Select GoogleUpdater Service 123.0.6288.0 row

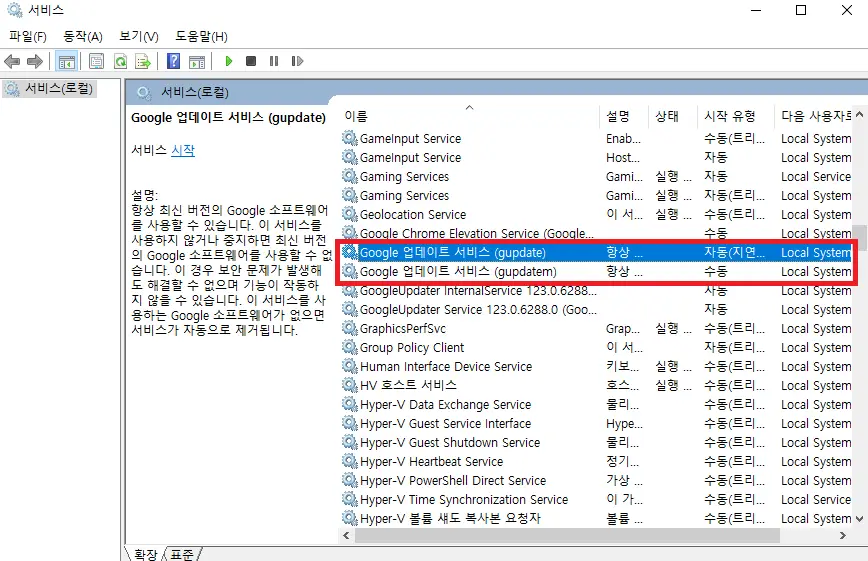point(596,310)
